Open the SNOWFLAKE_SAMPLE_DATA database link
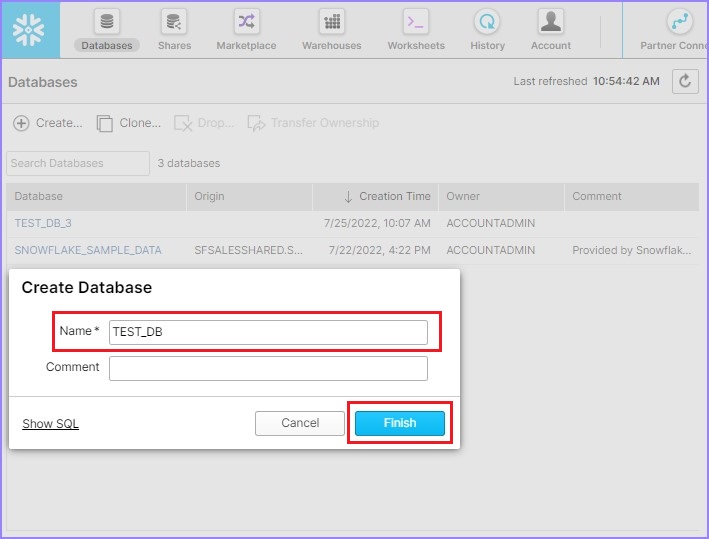Screen dimensions: 709x539 88,251
